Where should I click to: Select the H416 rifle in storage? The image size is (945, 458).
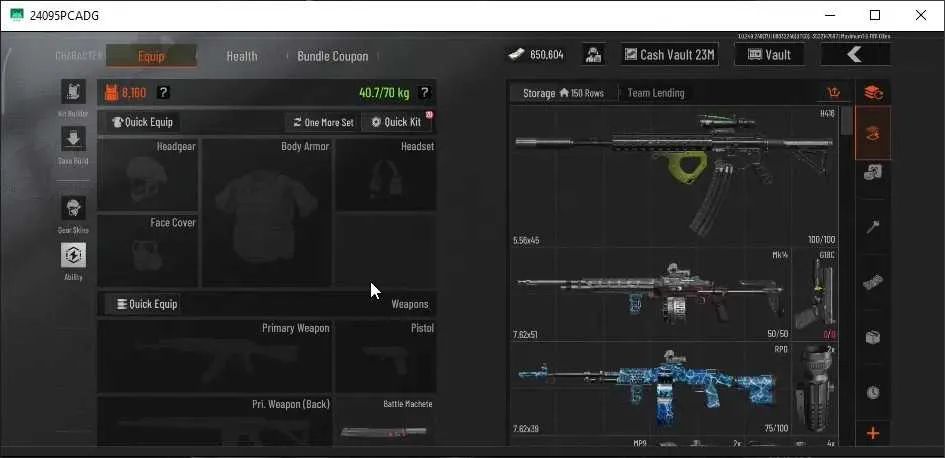[x=674, y=177]
